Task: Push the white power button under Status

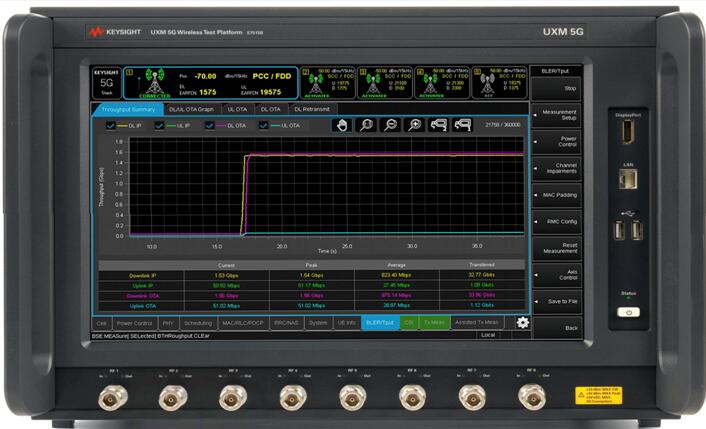Action: (629, 312)
